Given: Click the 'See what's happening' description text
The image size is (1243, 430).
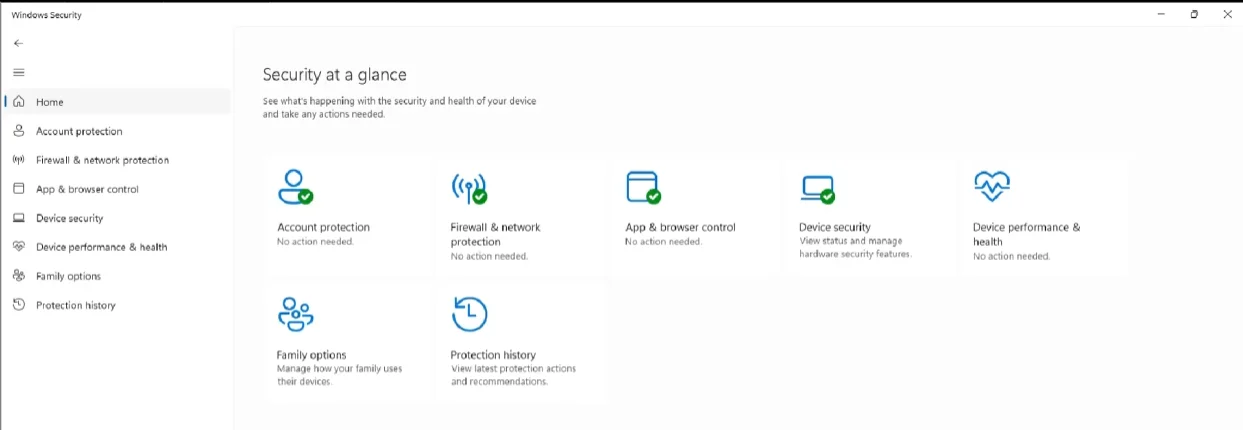Looking at the screenshot, I should 399,108.
